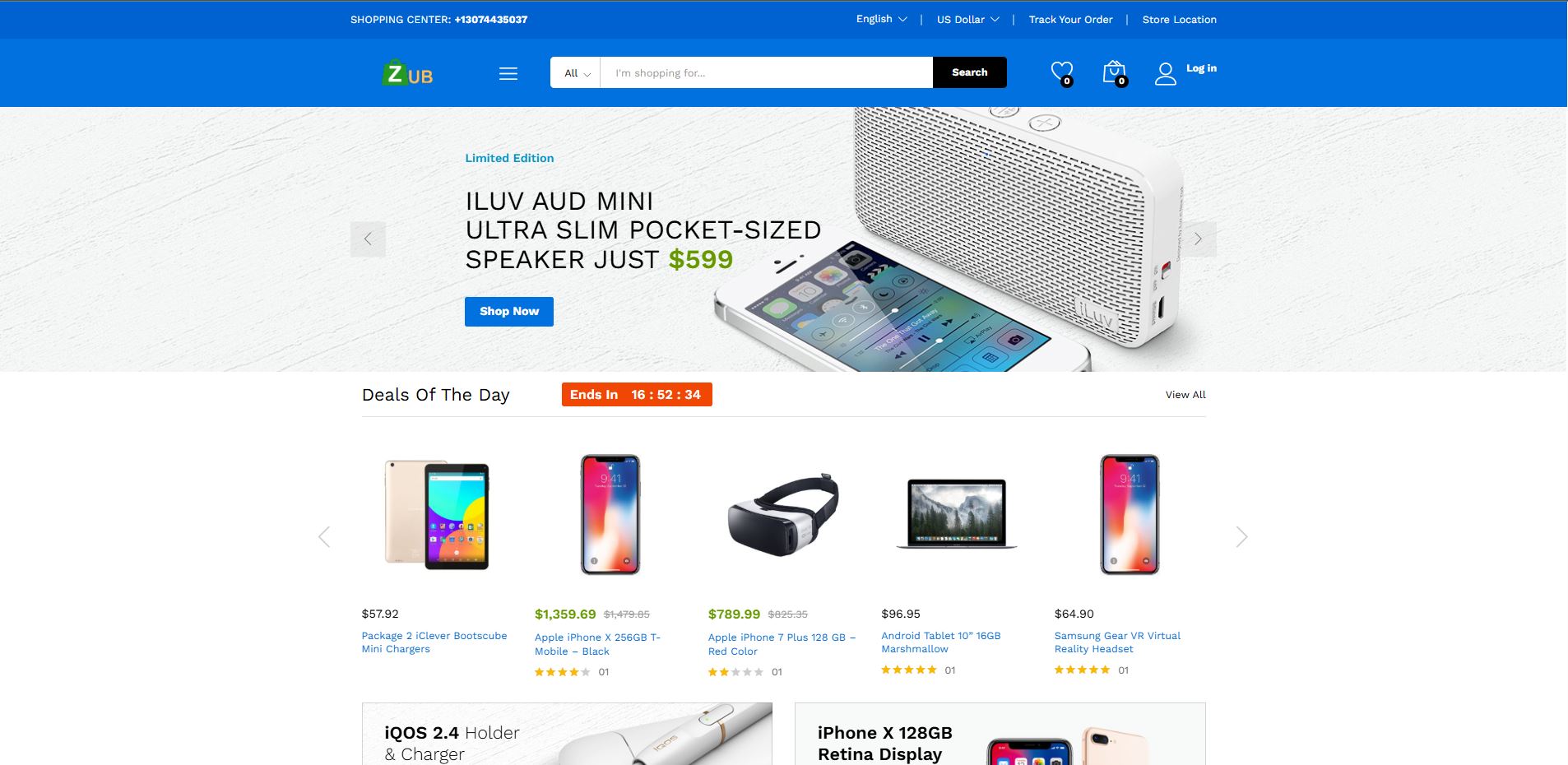Image resolution: width=1568 pixels, height=765 pixels.
Task: Advance to next hero banner slide
Action: (1199, 239)
